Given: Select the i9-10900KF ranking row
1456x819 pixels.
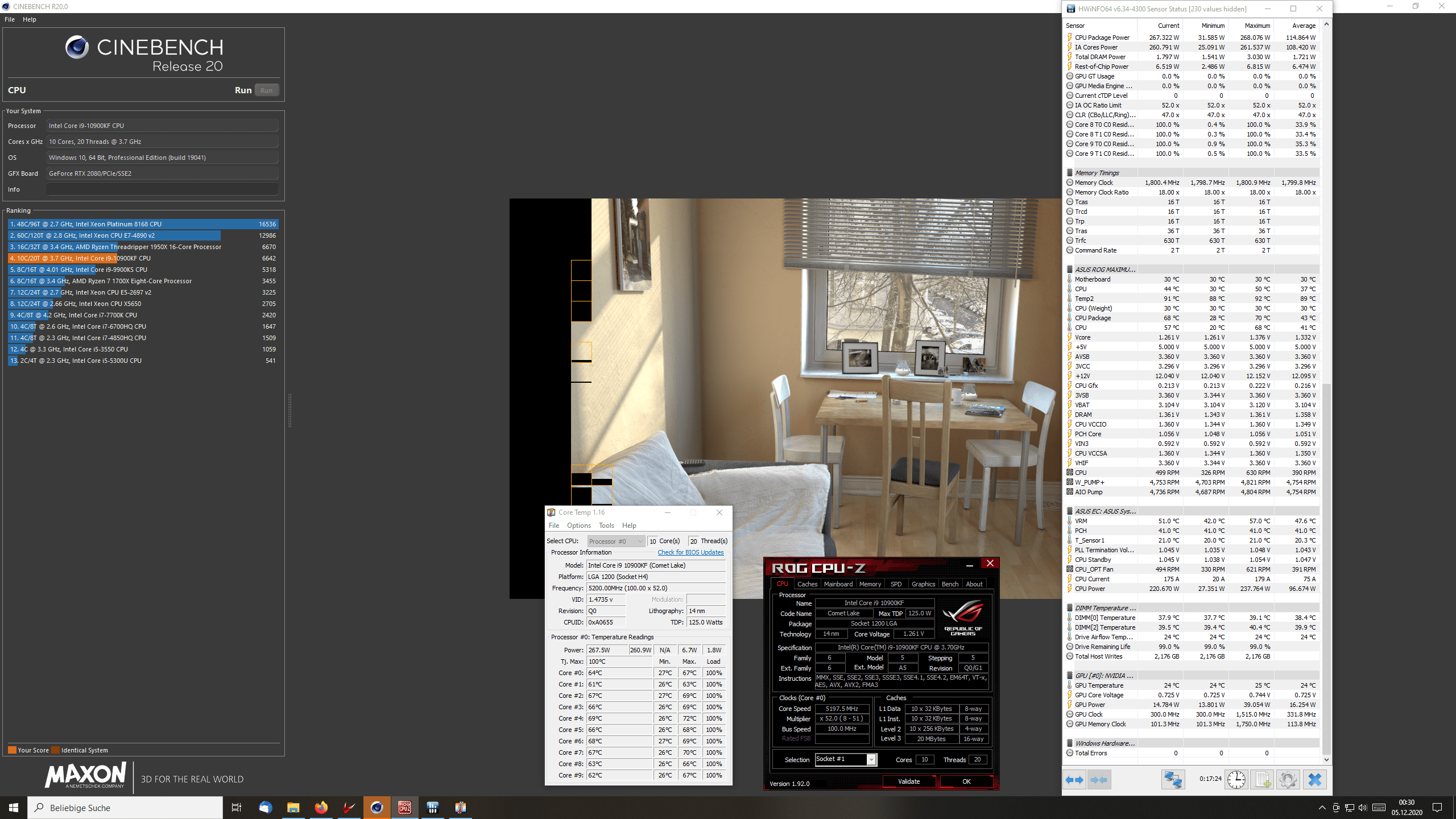Looking at the screenshot, I should point(143,258).
